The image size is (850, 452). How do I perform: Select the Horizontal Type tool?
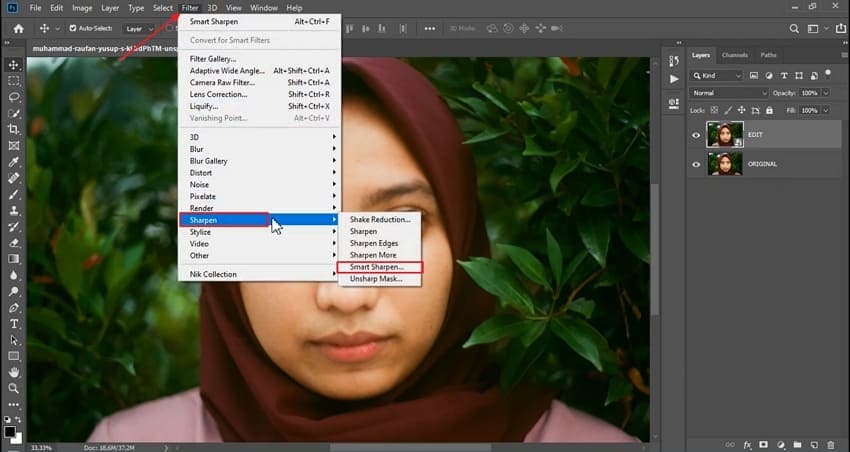coord(14,324)
